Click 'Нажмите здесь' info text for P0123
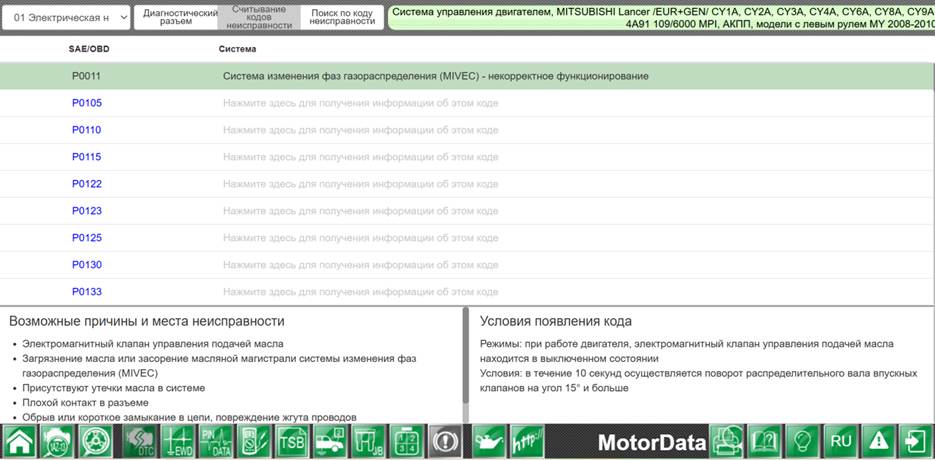The width and height of the screenshot is (935, 460). coord(361,211)
